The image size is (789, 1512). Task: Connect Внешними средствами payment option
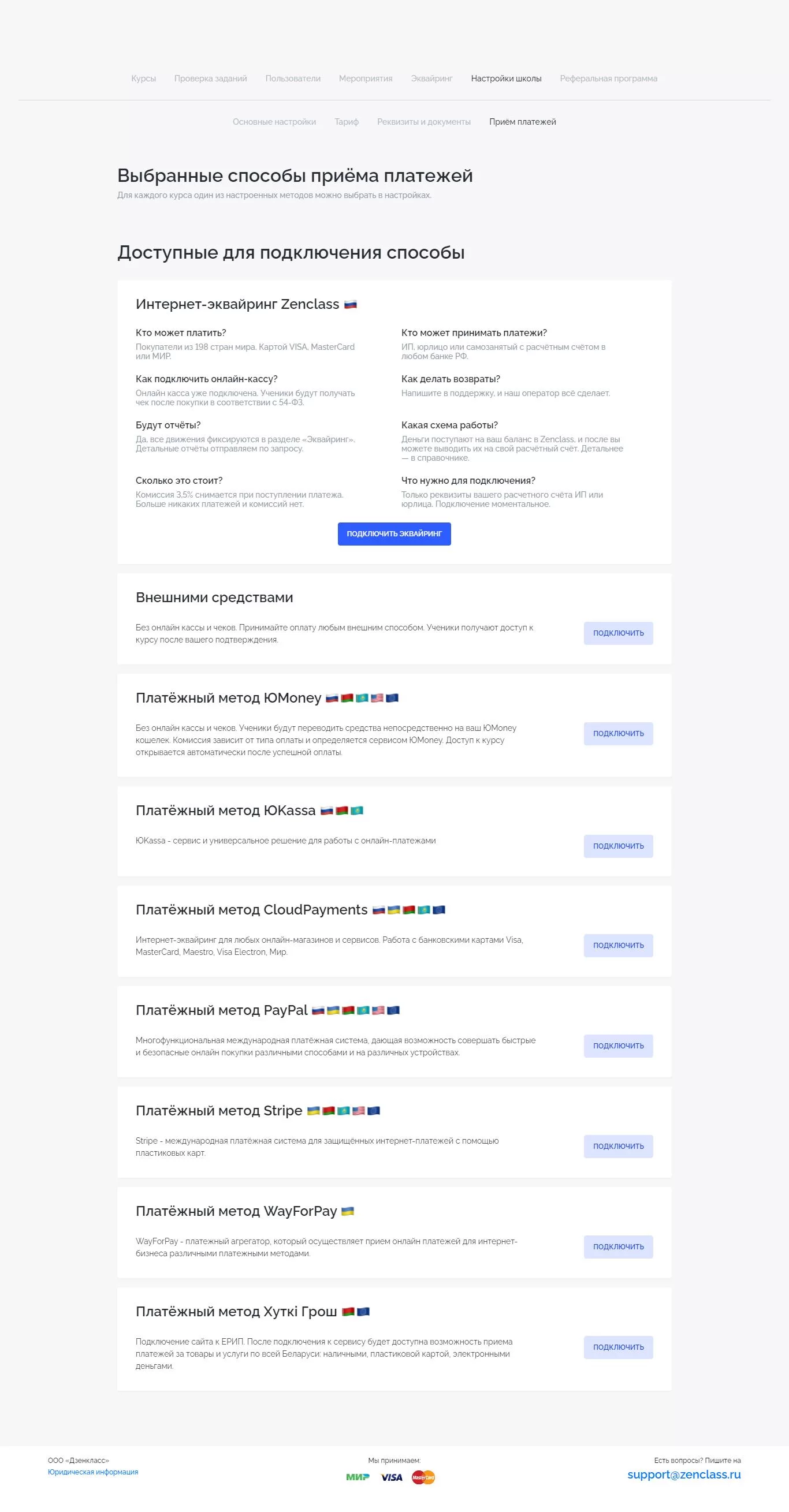(618, 633)
